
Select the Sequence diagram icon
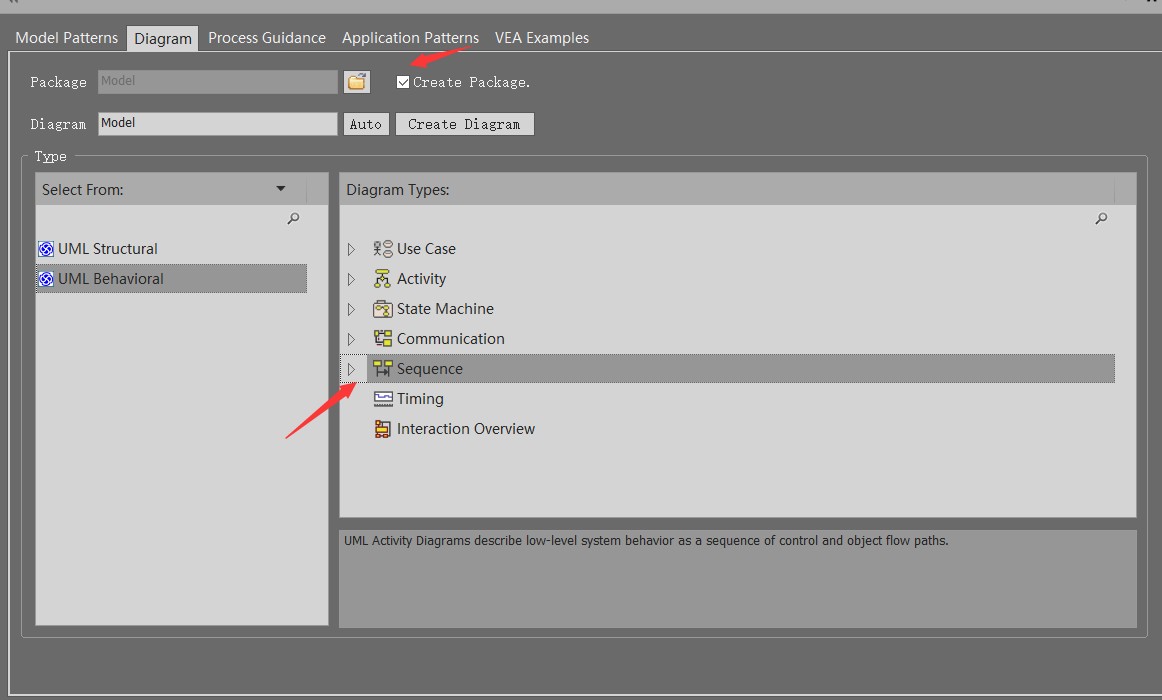tap(383, 368)
